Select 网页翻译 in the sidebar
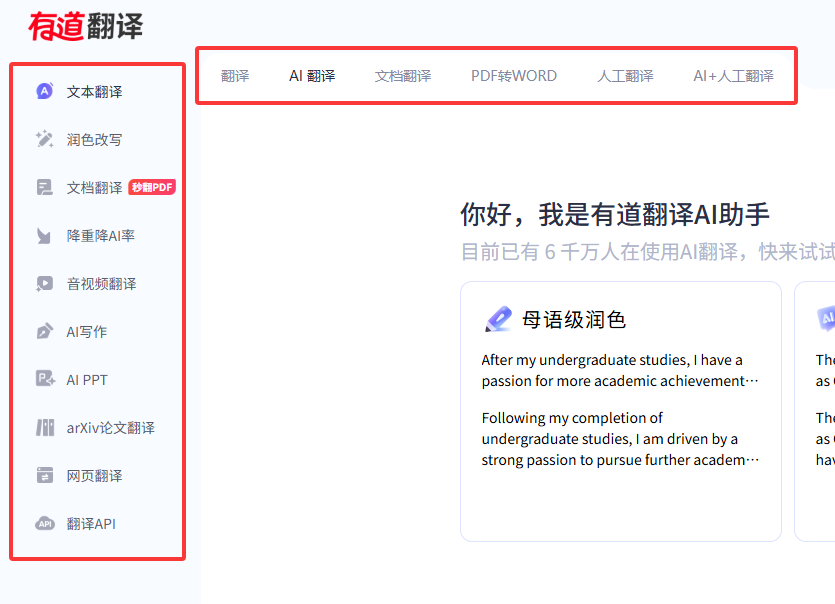Viewport: 835px width, 604px height. [94, 476]
